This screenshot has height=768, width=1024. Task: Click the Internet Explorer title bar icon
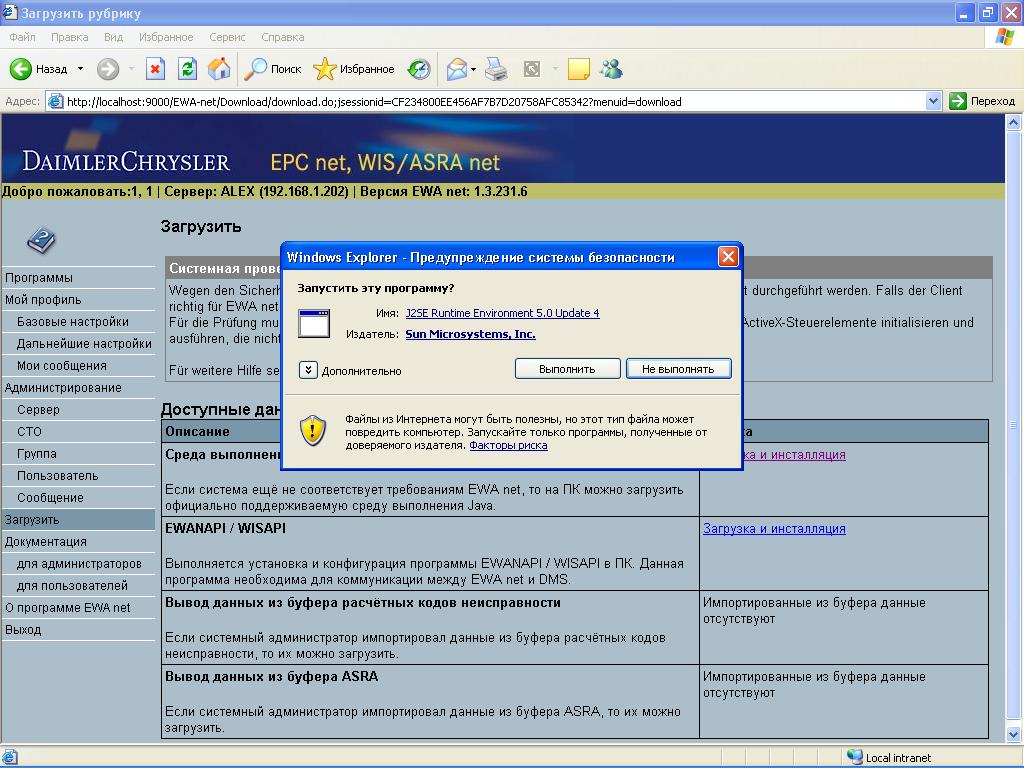click(x=9, y=12)
